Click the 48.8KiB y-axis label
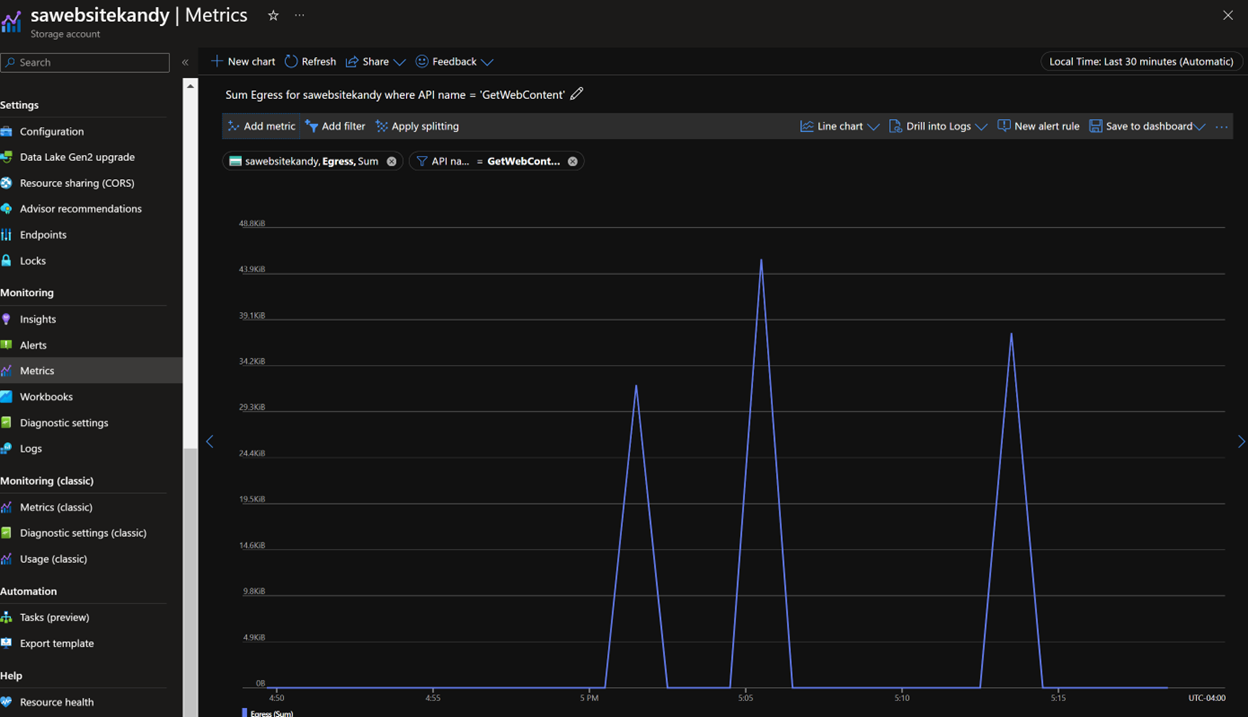 252,224
